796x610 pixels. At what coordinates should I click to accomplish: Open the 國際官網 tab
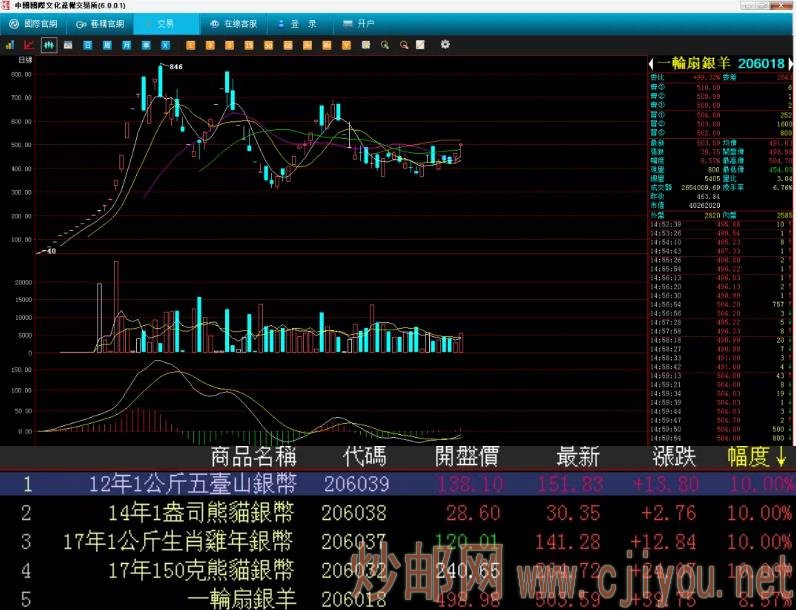34,24
